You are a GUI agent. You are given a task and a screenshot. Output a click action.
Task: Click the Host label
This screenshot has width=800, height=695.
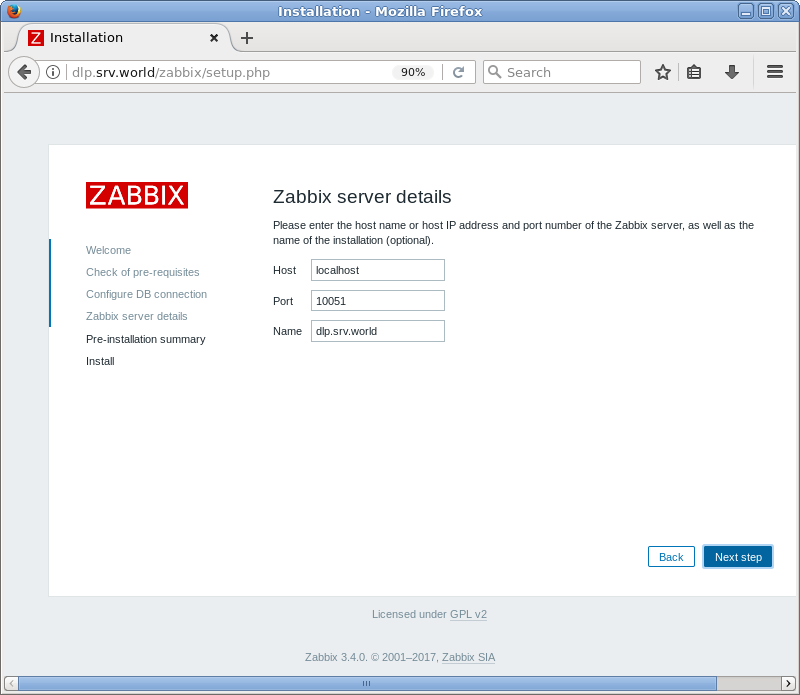point(284,270)
